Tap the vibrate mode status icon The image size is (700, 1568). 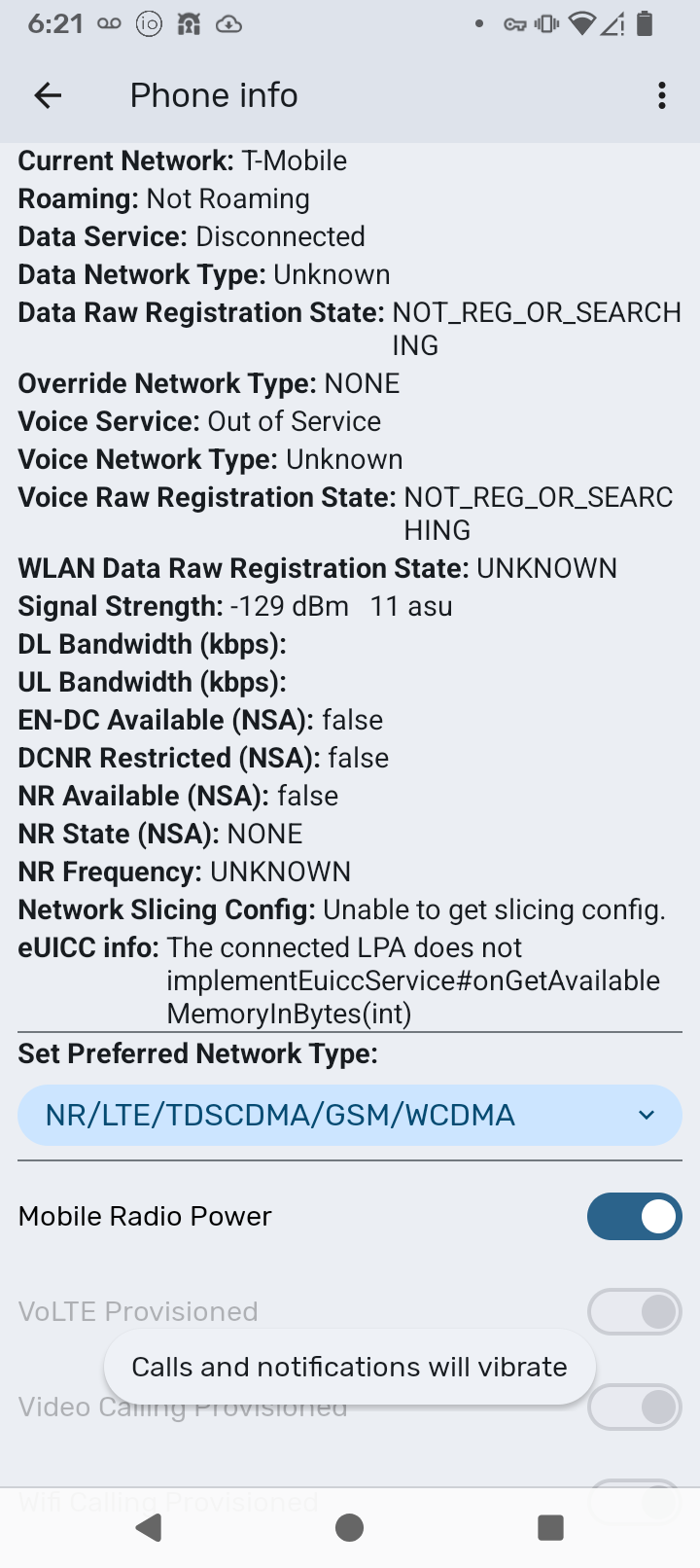click(x=547, y=24)
